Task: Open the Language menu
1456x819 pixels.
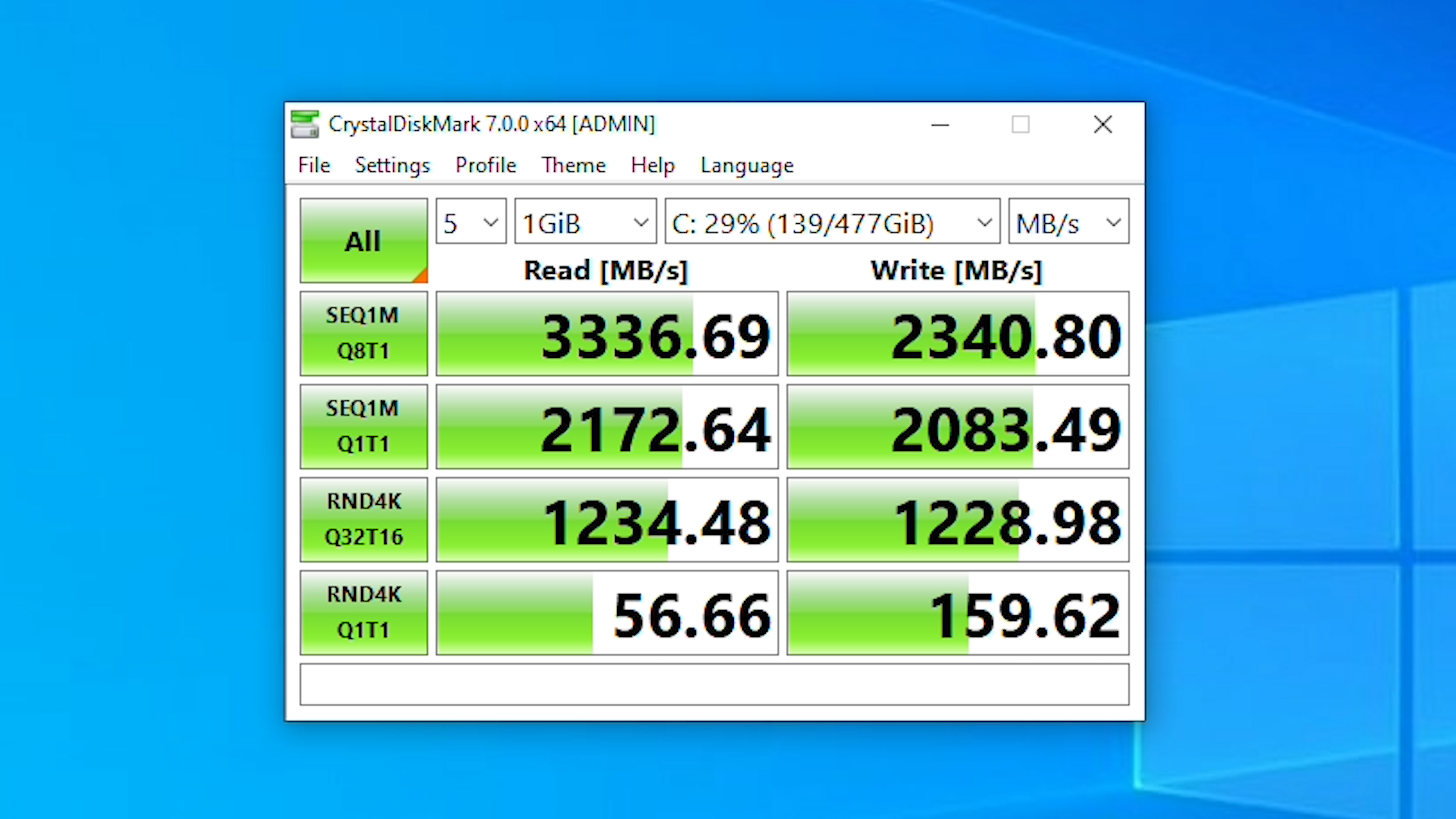Action: click(x=747, y=165)
